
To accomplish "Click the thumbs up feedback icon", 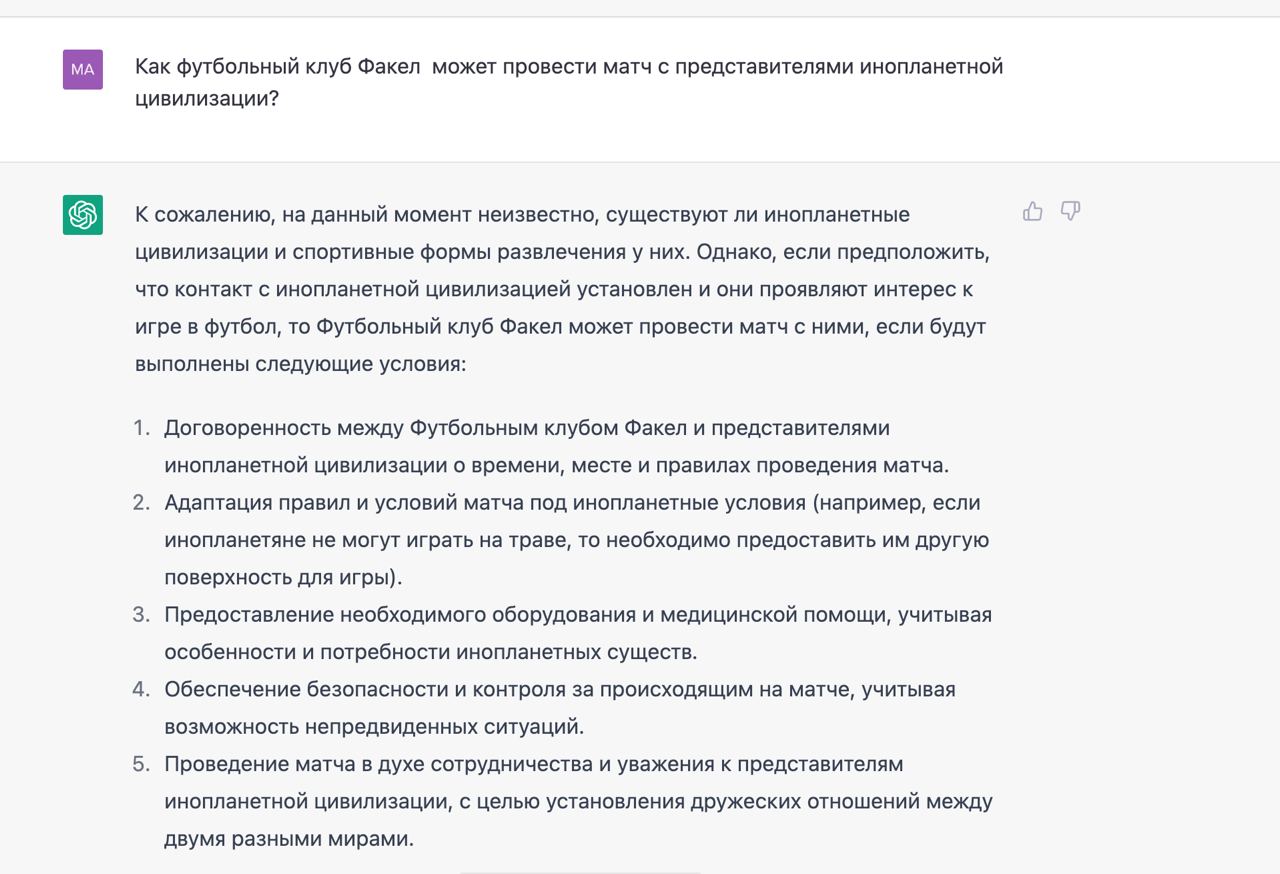I will pos(1033,211).
